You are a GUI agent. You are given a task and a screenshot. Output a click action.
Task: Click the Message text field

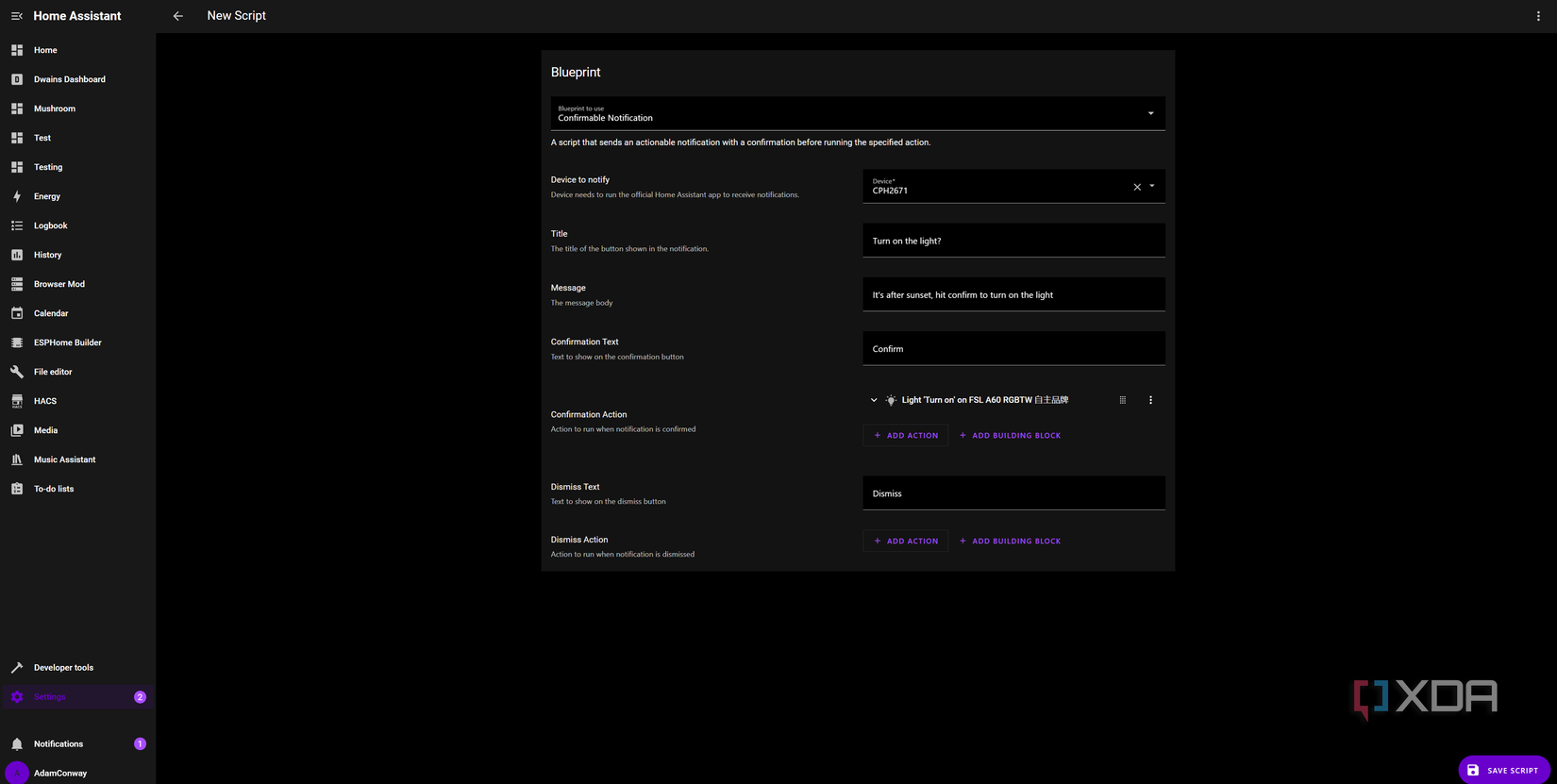(x=1013, y=294)
